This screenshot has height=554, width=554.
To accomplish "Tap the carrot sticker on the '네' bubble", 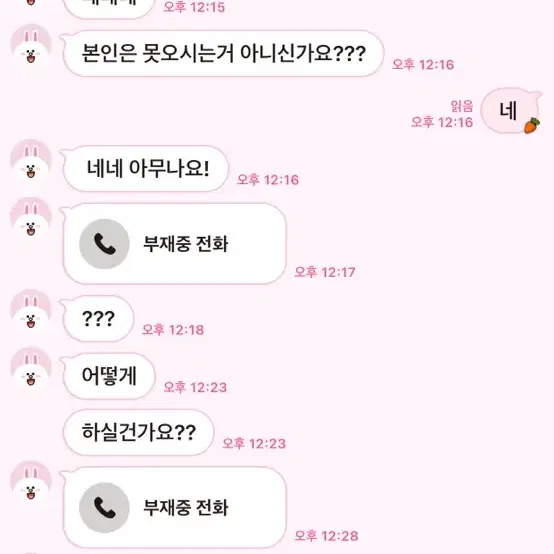I will click(532, 125).
